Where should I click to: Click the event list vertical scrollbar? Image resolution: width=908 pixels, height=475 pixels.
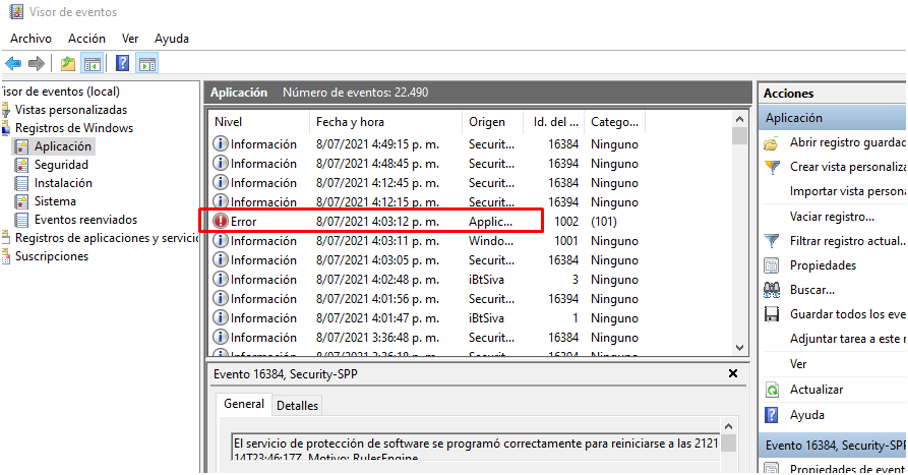click(739, 240)
